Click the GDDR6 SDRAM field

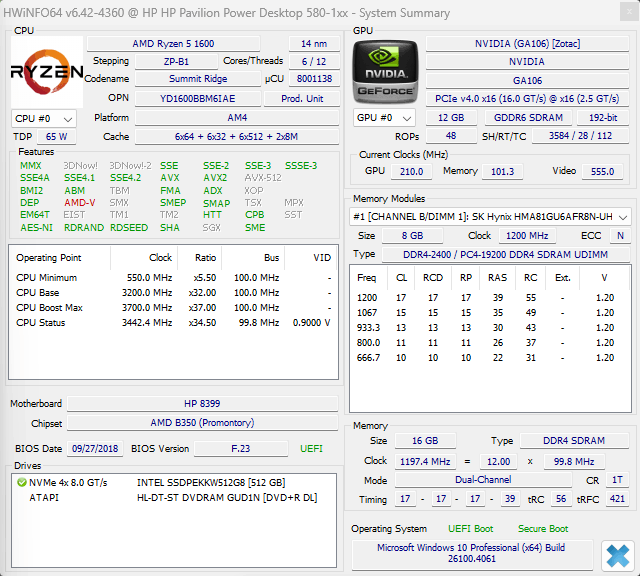click(528, 118)
